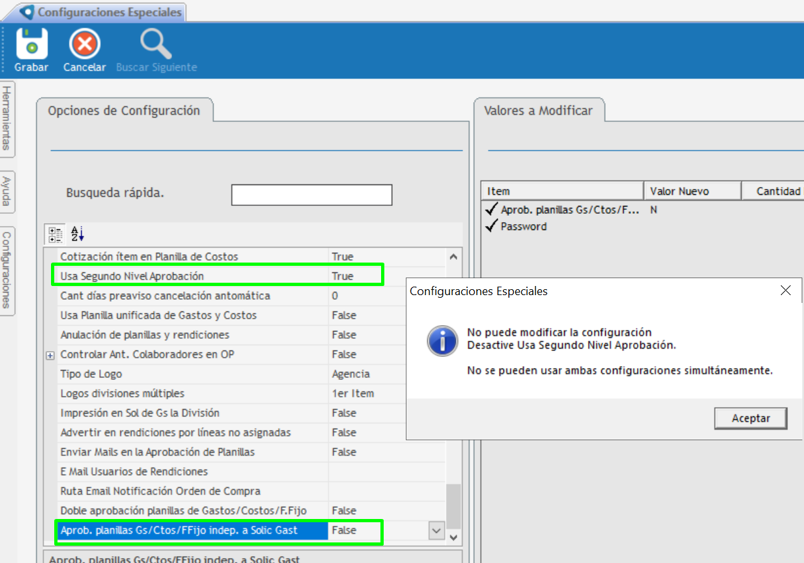
Task: Sort property grid alphabetically
Action: [x=77, y=234]
